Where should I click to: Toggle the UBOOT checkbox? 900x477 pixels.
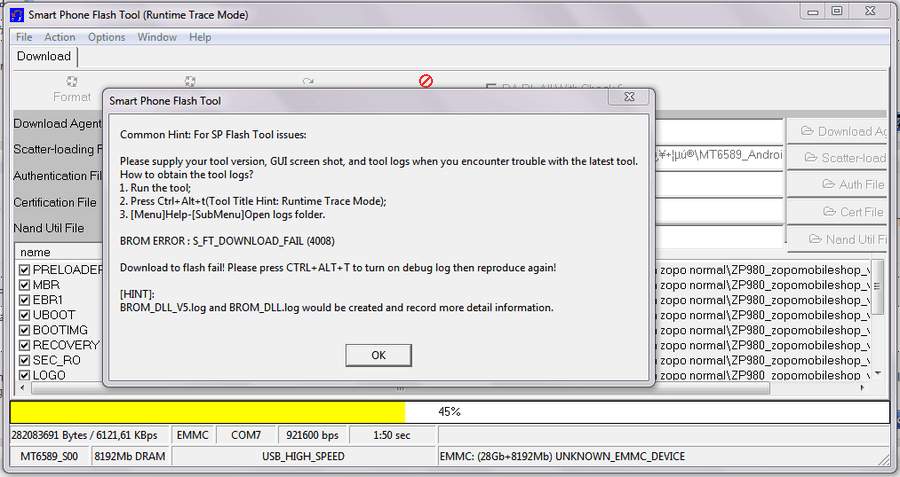coord(25,315)
